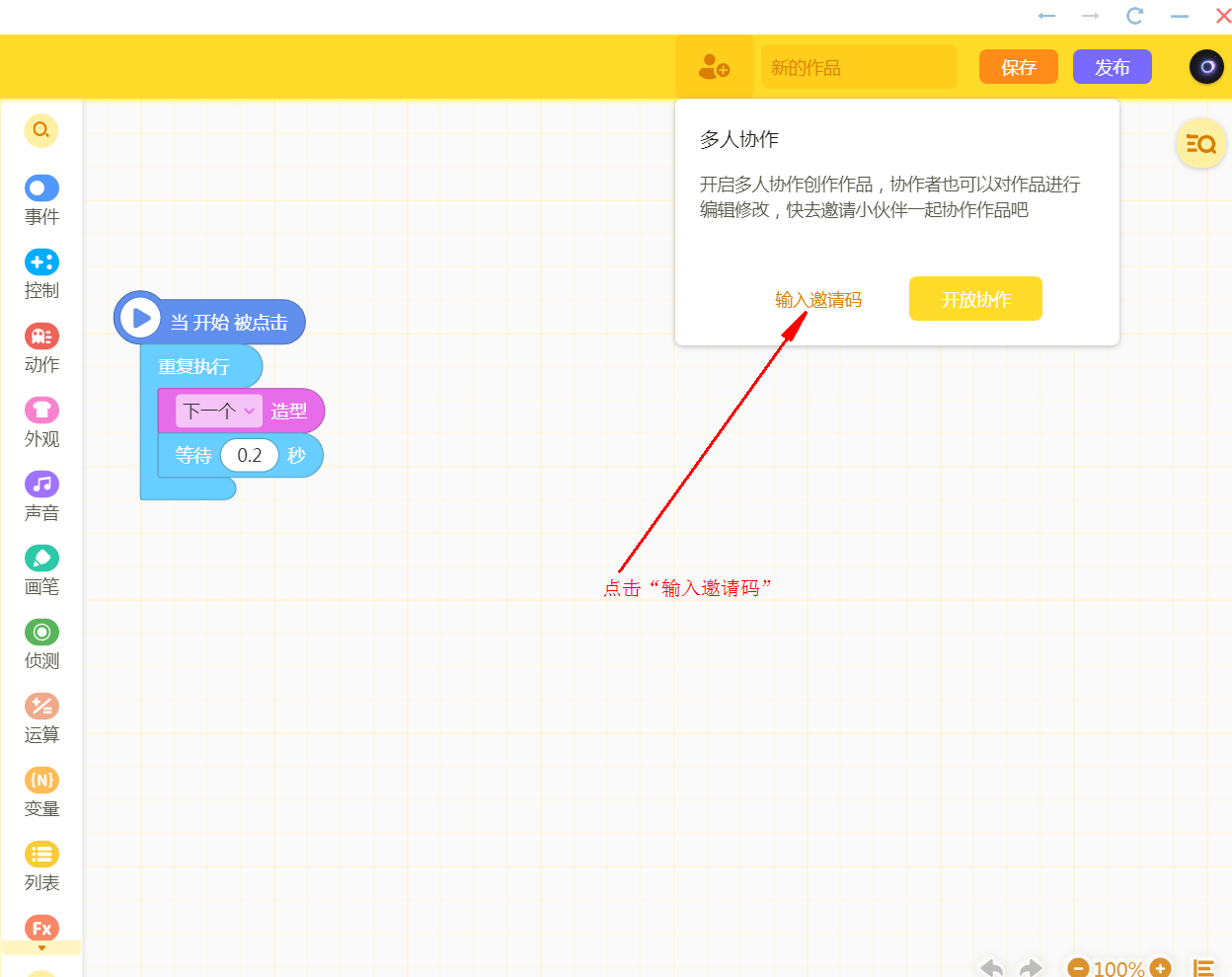Click the 100% zoom level text
1232x977 pixels.
pos(1118,968)
